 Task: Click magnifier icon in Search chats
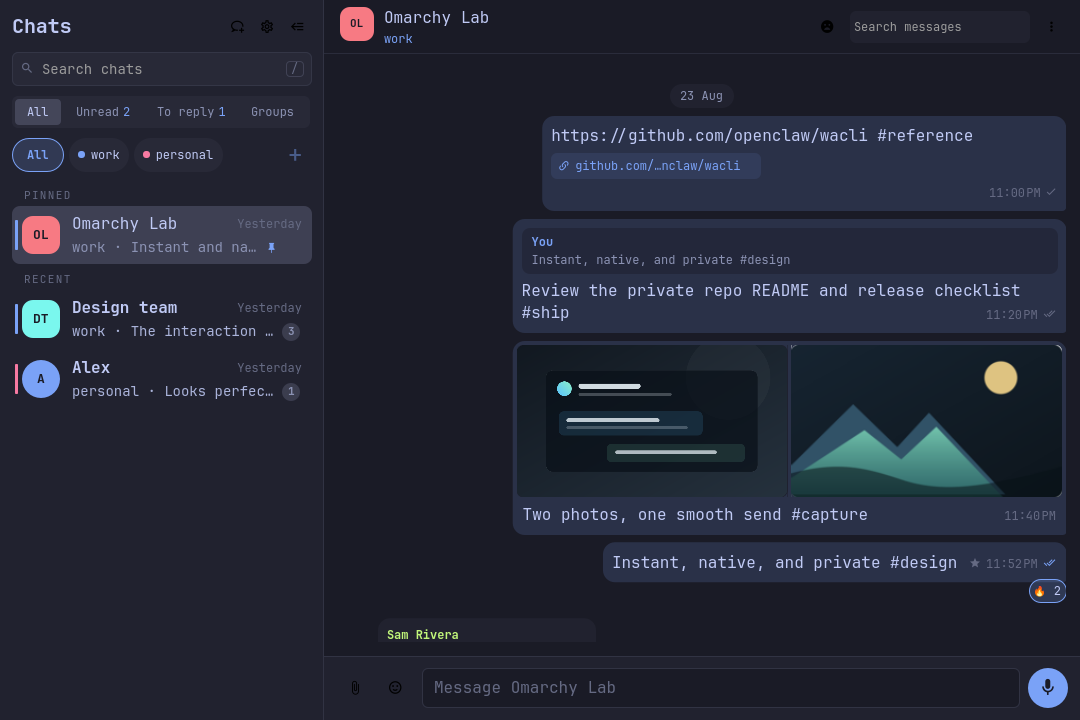27,68
